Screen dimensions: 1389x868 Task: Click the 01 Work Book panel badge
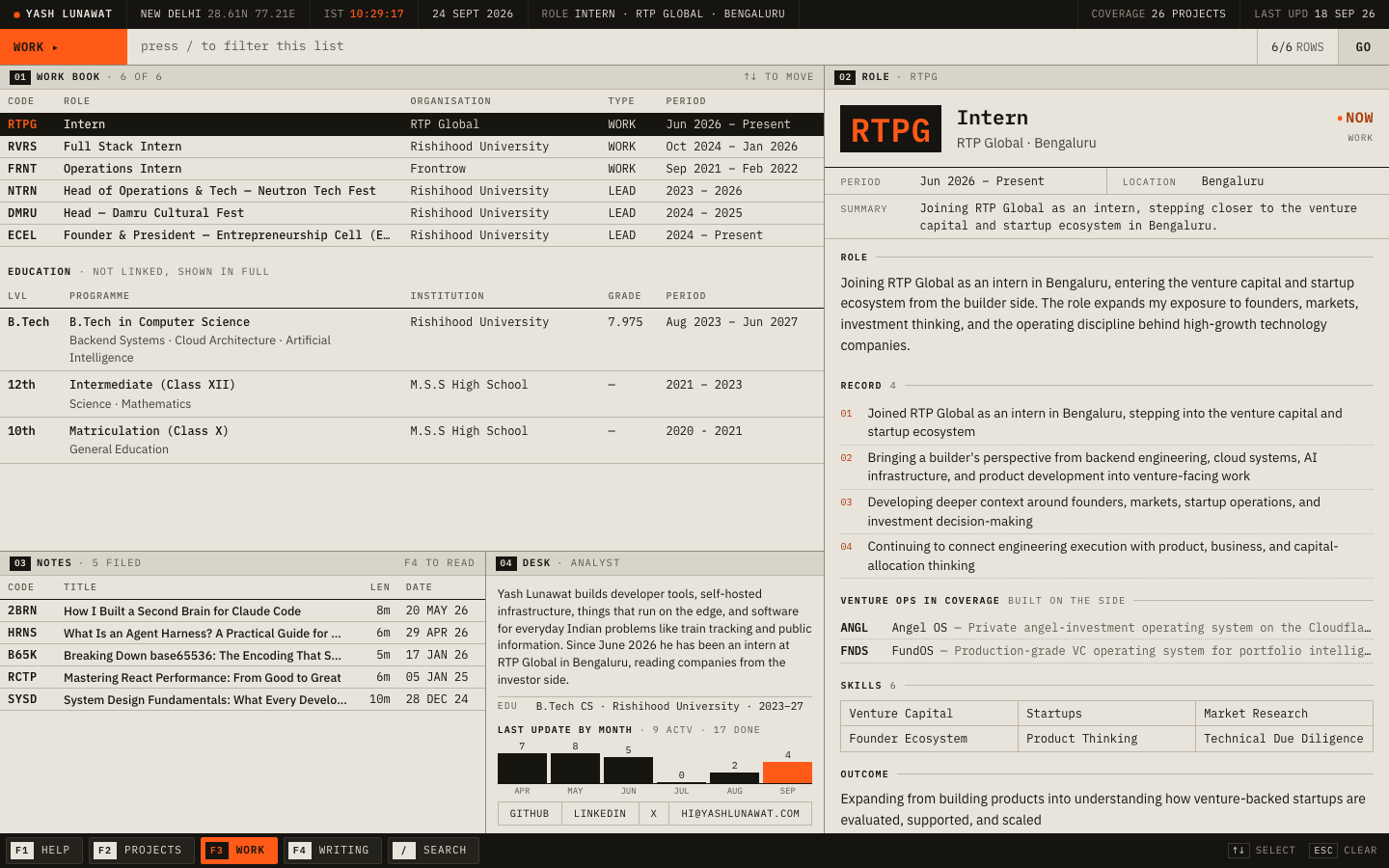point(19,77)
